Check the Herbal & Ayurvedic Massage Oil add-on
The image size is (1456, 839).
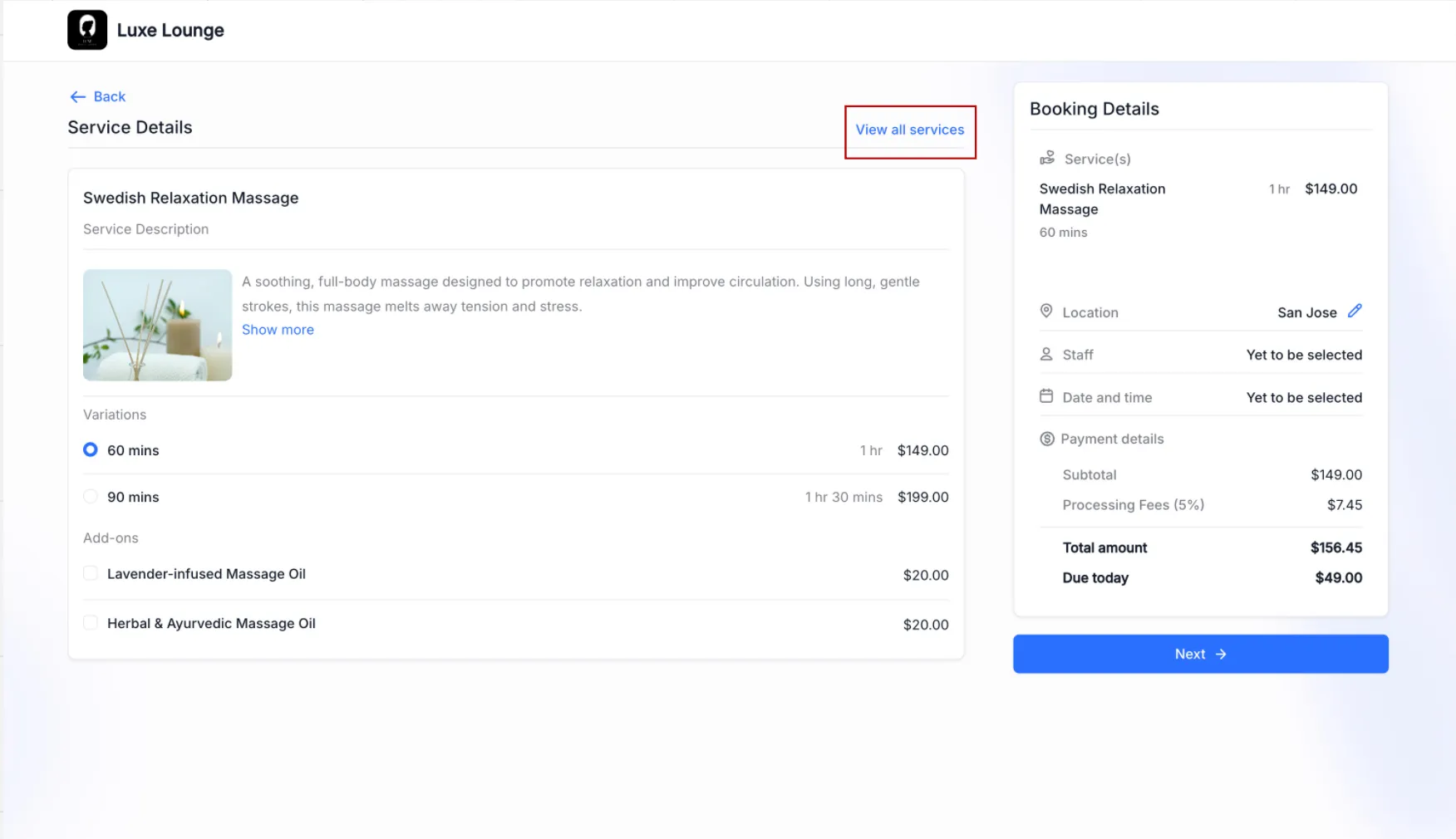(x=90, y=622)
